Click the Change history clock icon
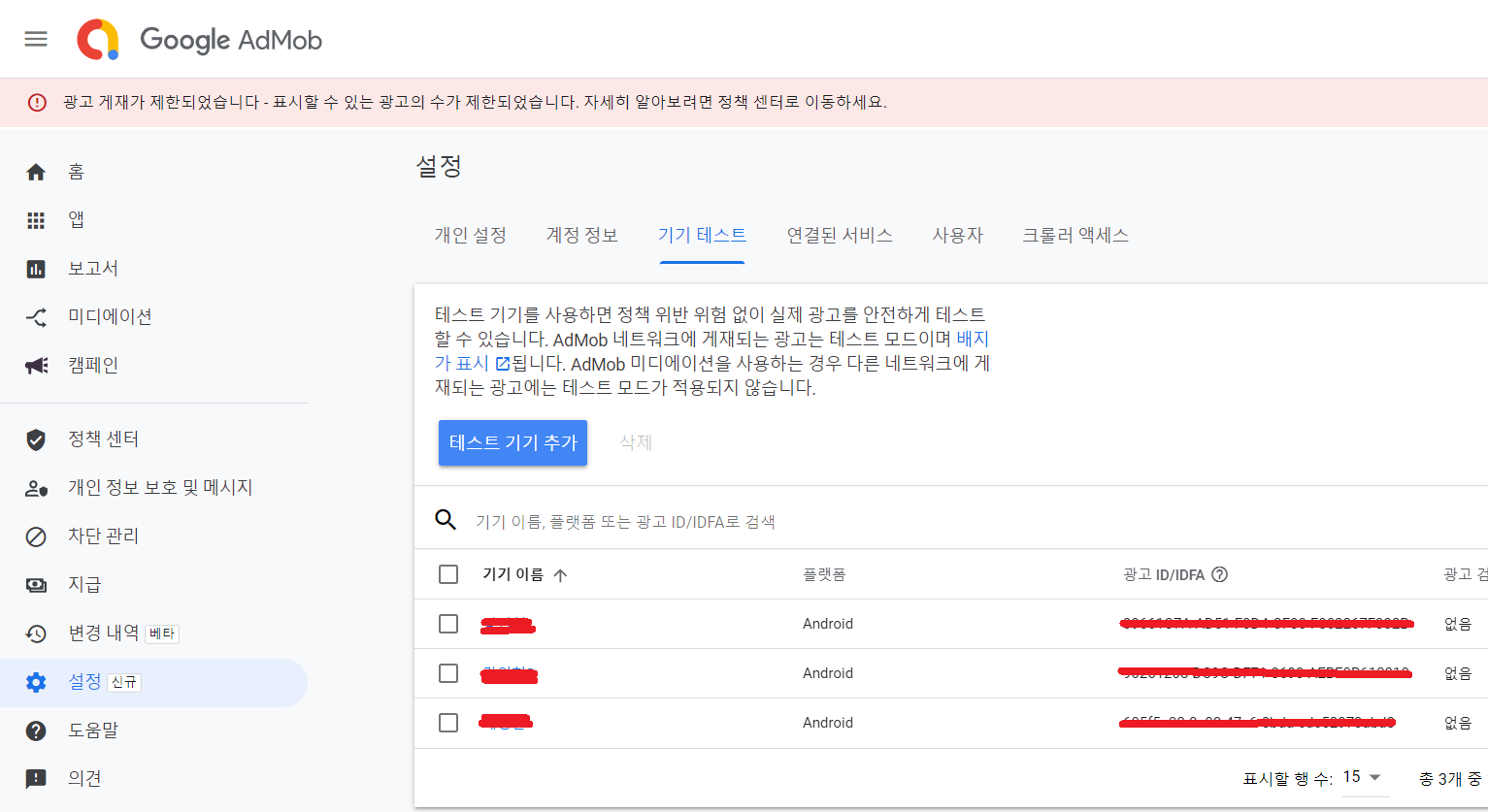This screenshot has width=1488, height=812. [36, 633]
